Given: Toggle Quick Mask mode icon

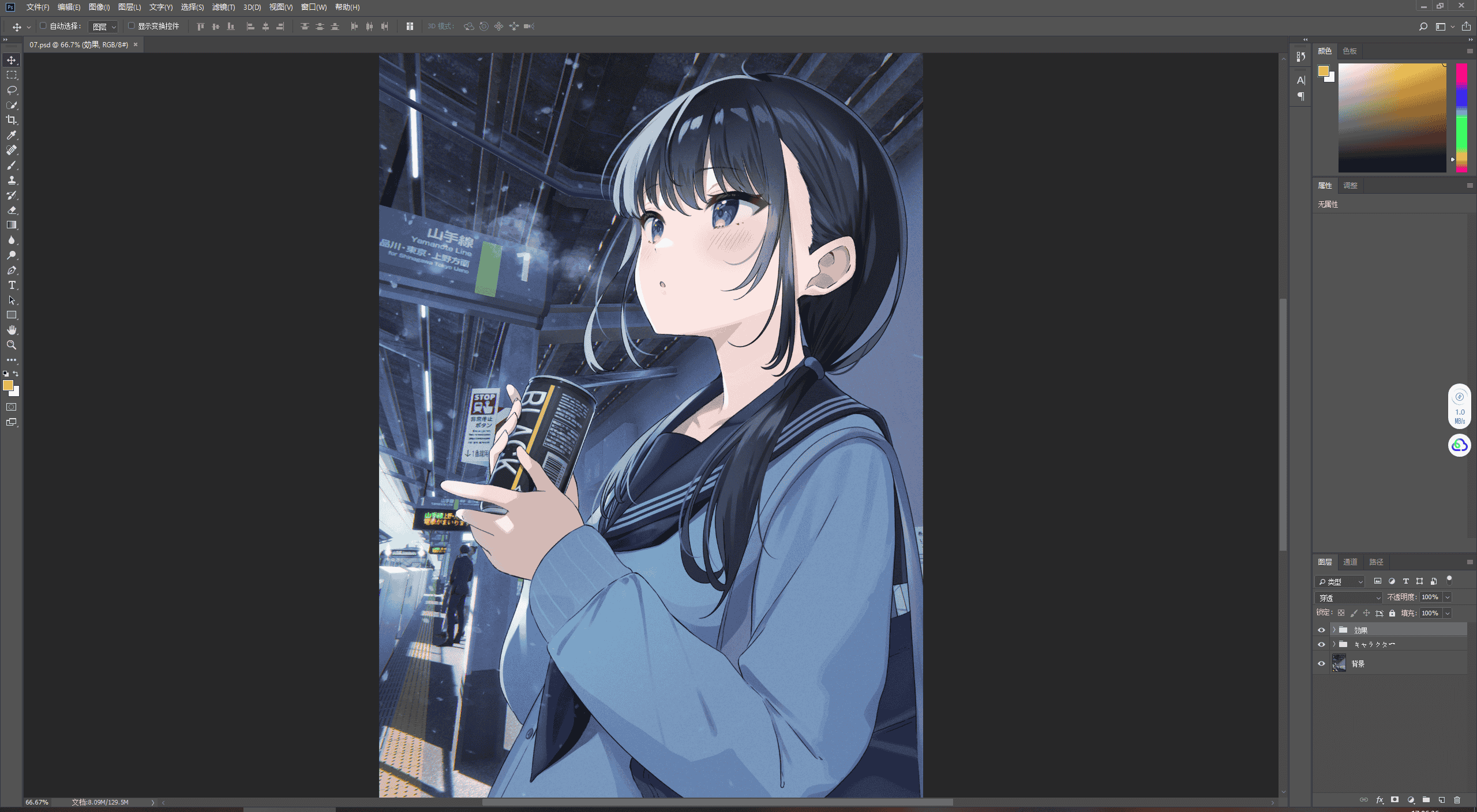Looking at the screenshot, I should point(12,407).
